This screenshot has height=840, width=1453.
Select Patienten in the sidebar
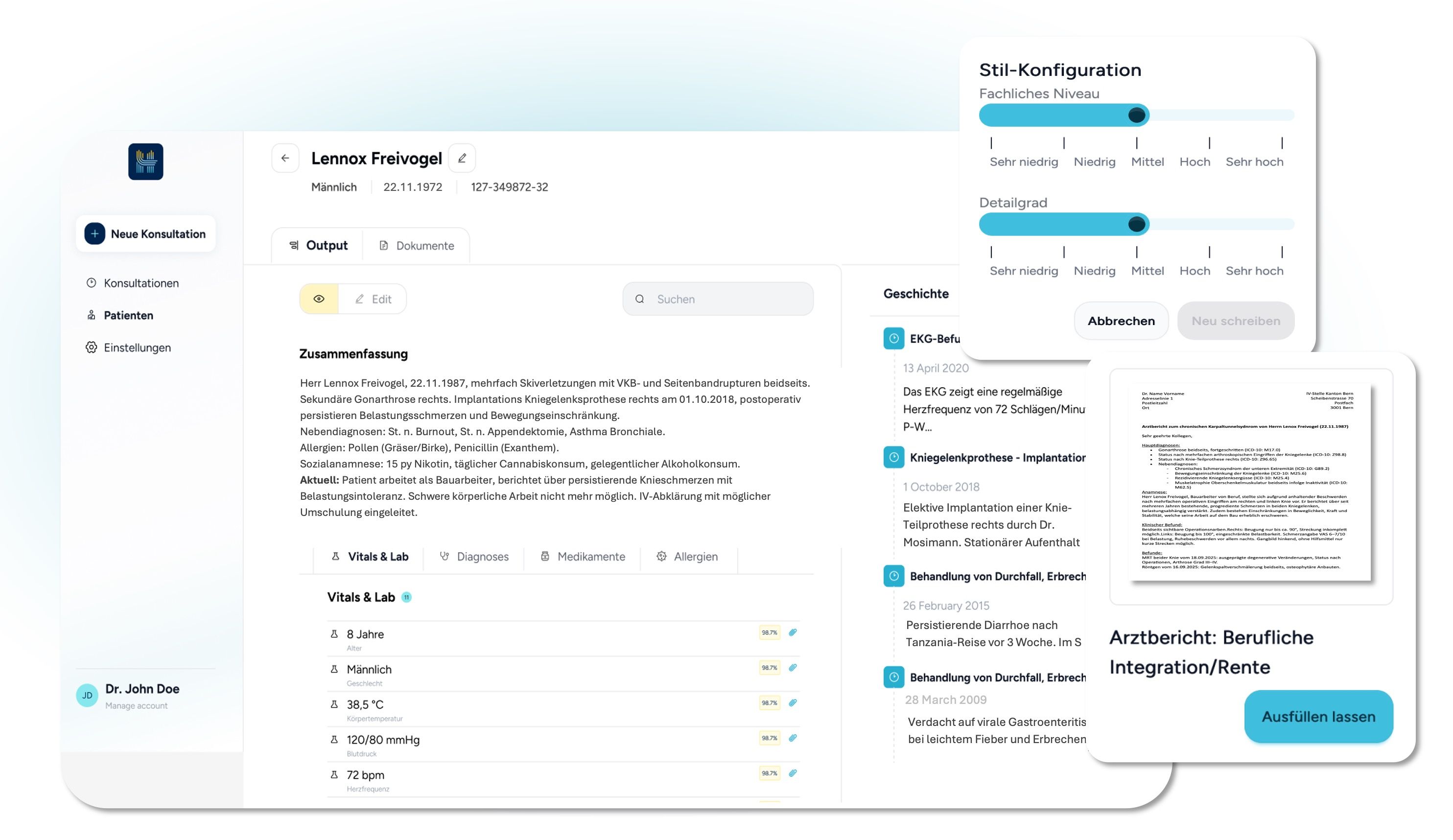pyautogui.click(x=128, y=315)
